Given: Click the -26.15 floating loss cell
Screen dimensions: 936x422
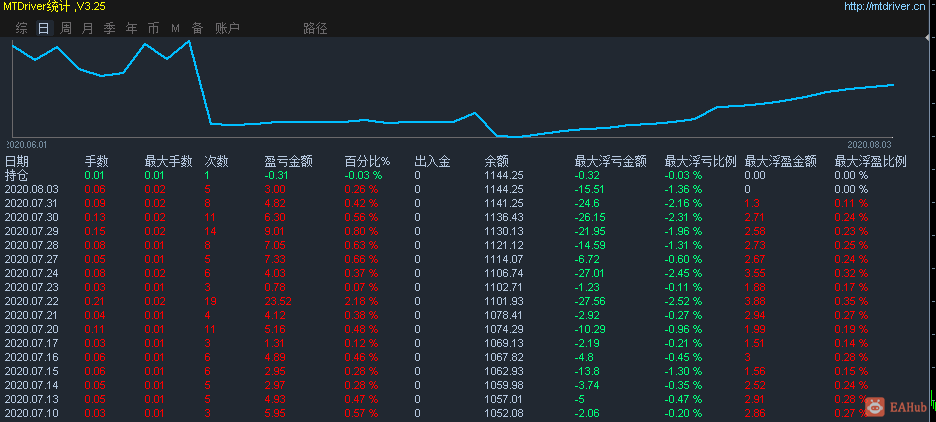Looking at the screenshot, I should [x=590, y=217].
